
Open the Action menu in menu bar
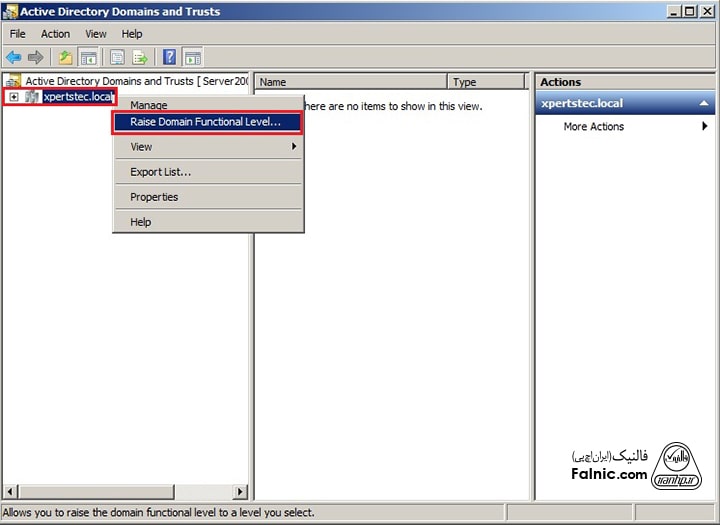pyautogui.click(x=55, y=34)
